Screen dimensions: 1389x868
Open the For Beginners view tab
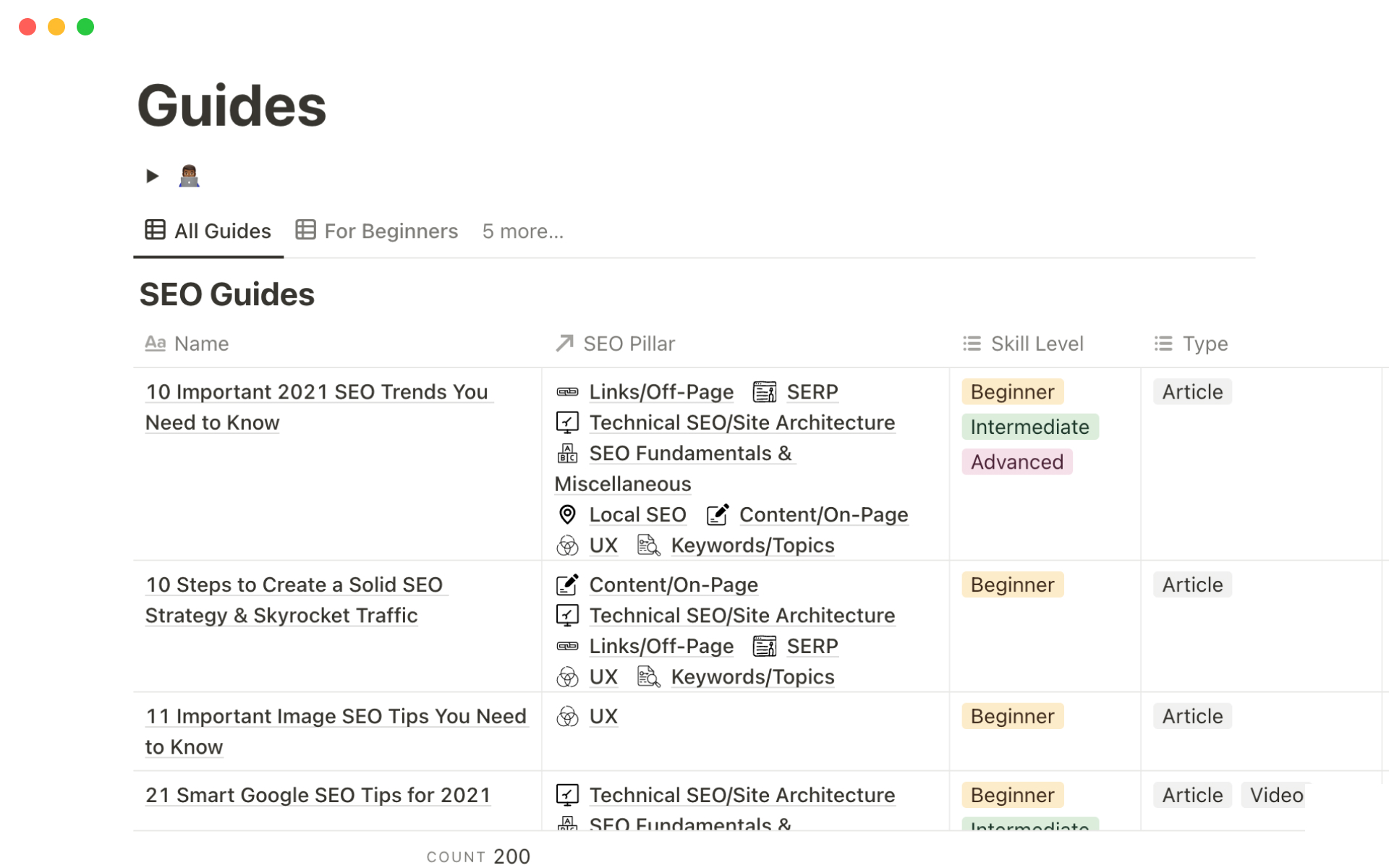(x=377, y=231)
